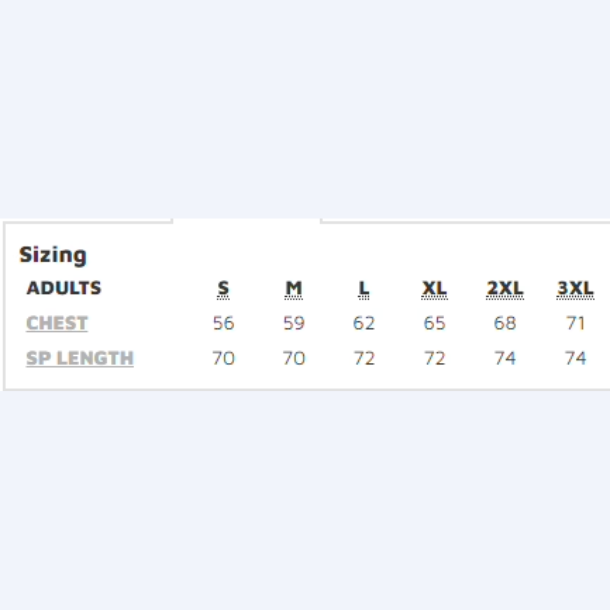Image resolution: width=610 pixels, height=610 pixels.
Task: Select chest value 62
Action: pyautogui.click(x=364, y=323)
